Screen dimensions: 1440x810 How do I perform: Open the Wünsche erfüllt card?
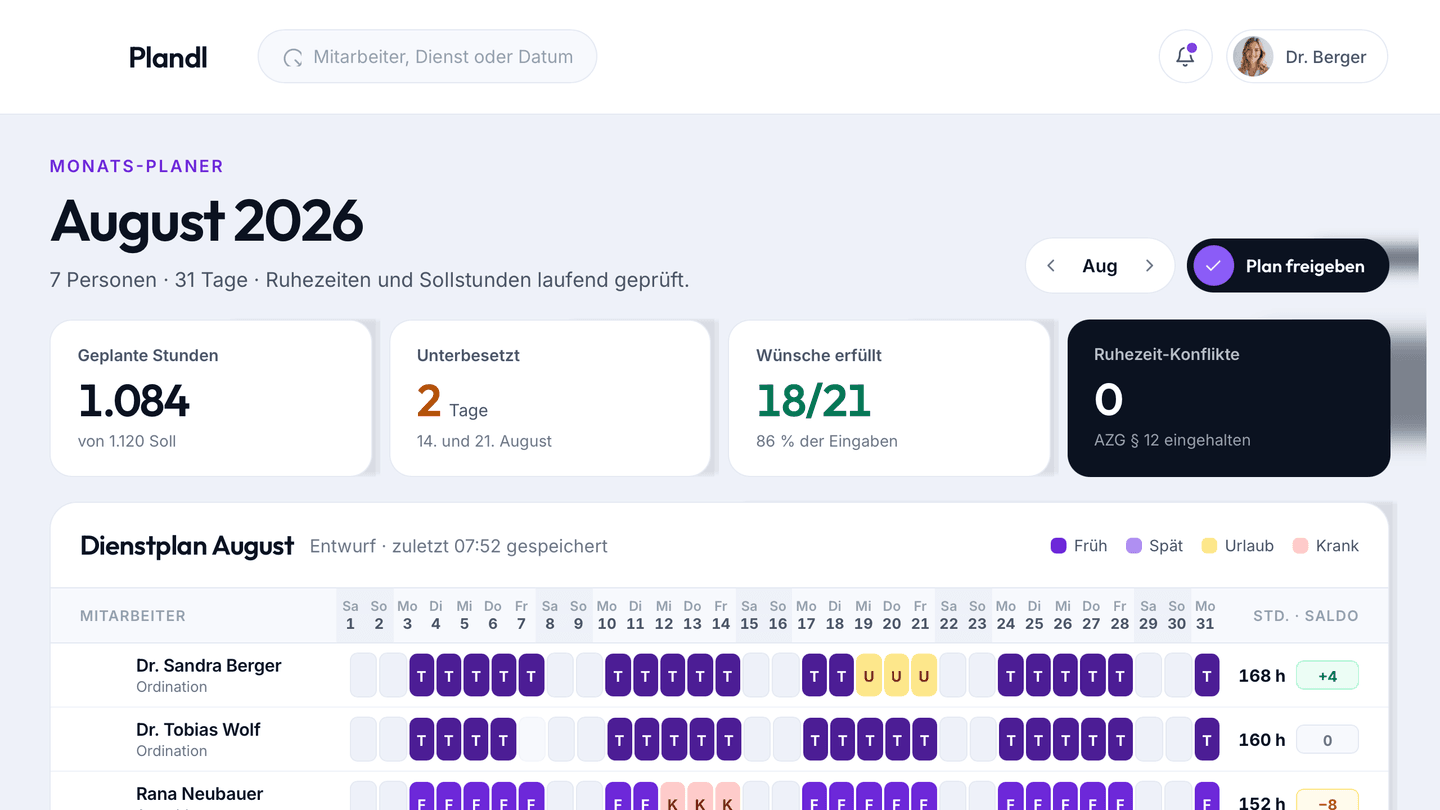(889, 398)
